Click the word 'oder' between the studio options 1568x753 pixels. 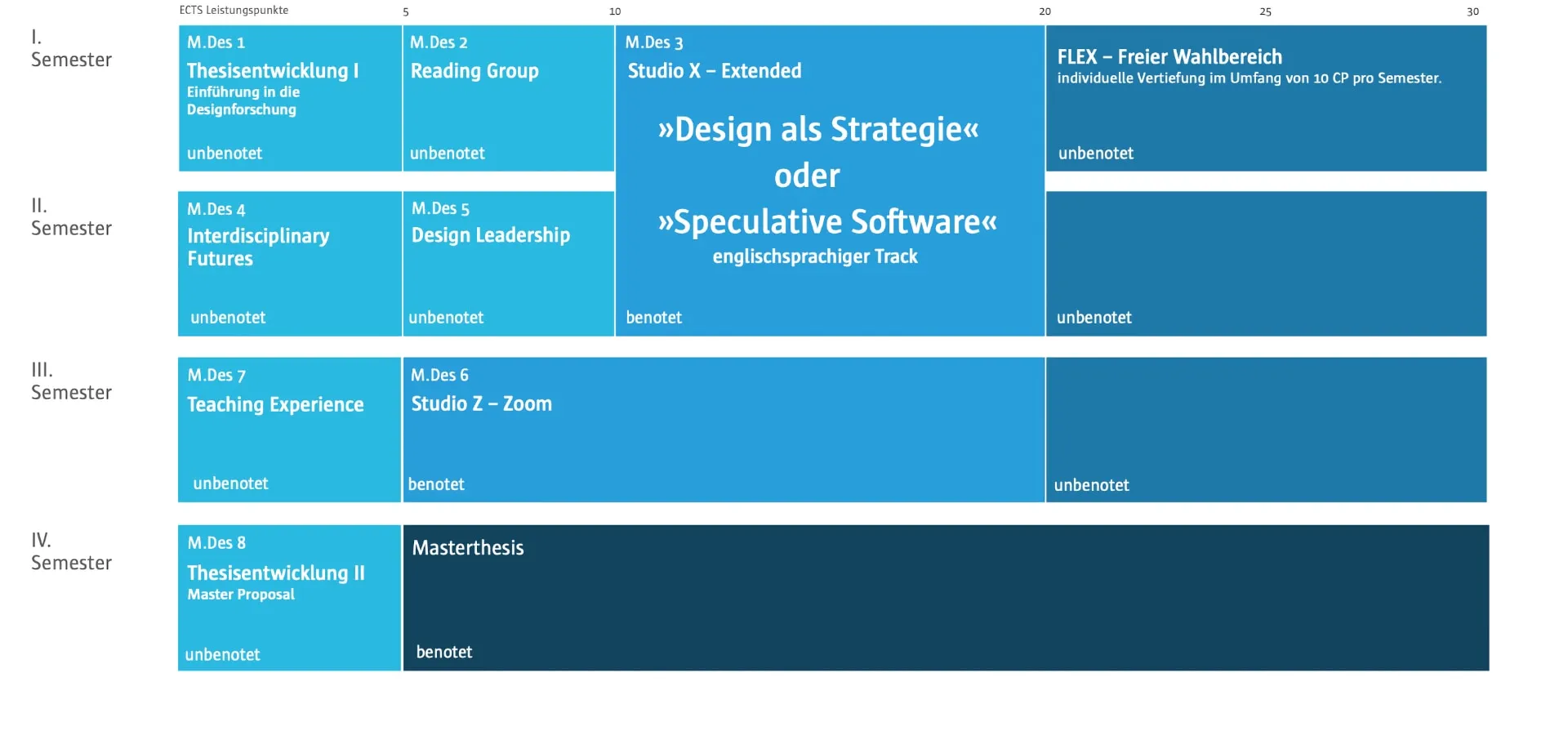[807, 176]
